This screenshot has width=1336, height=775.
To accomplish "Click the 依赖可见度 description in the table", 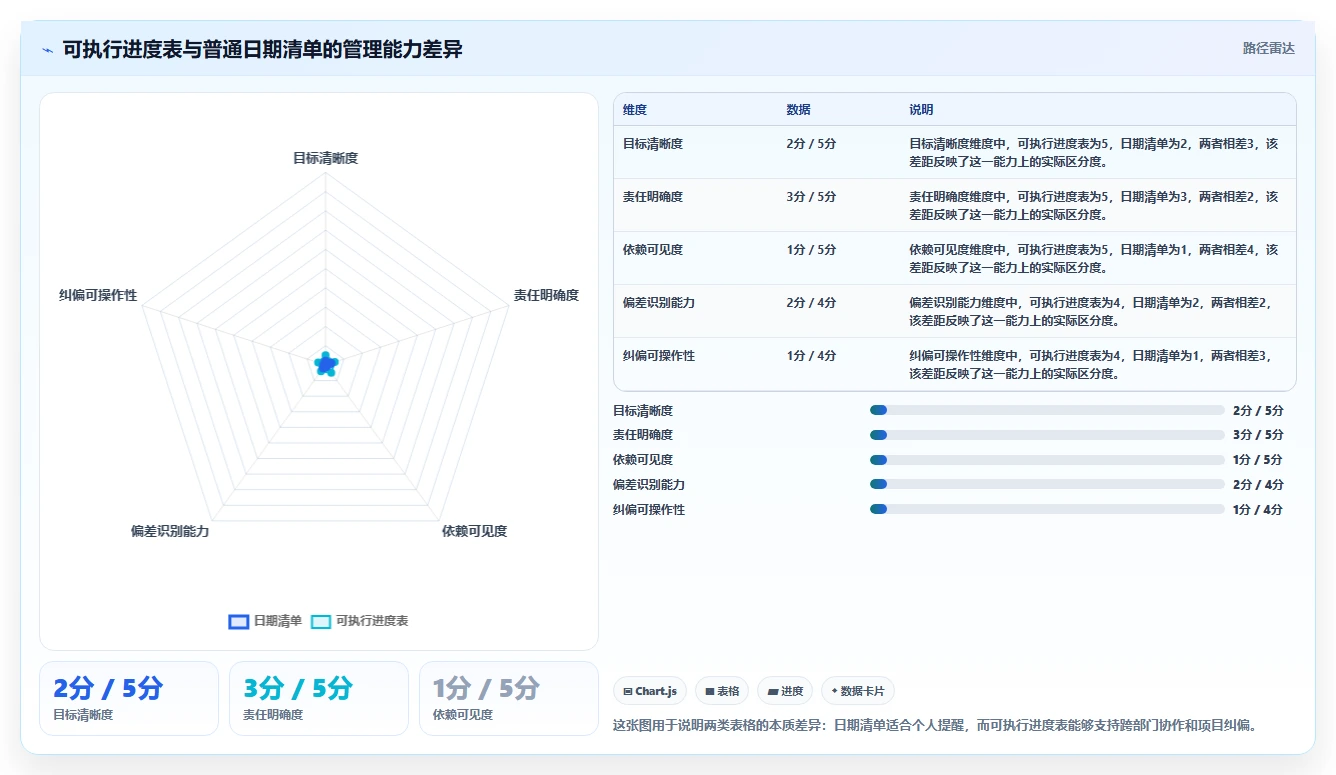I will [x=1093, y=259].
